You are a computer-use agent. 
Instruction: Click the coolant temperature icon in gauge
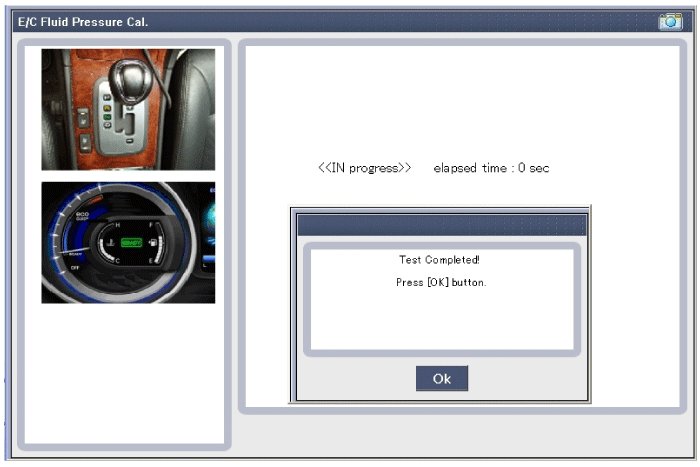110,243
